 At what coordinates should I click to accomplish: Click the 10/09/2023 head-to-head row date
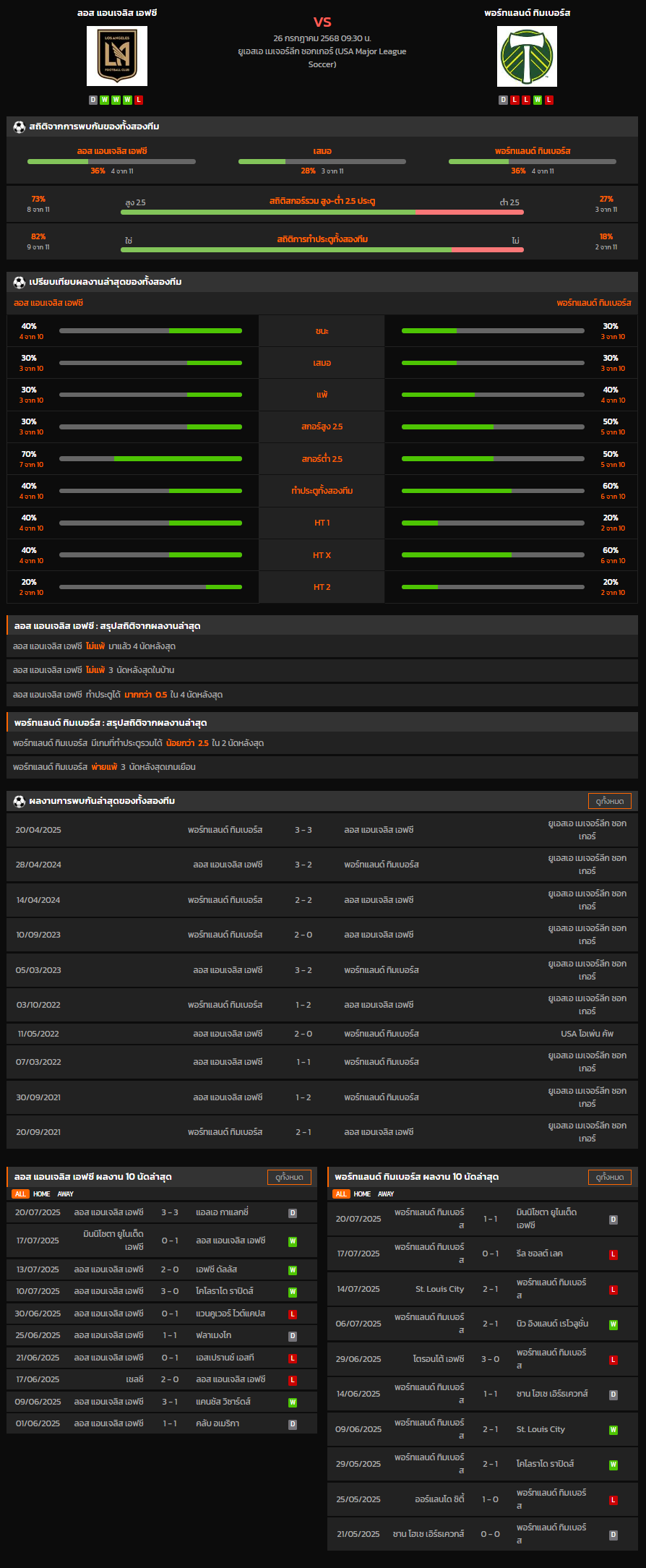click(38, 935)
